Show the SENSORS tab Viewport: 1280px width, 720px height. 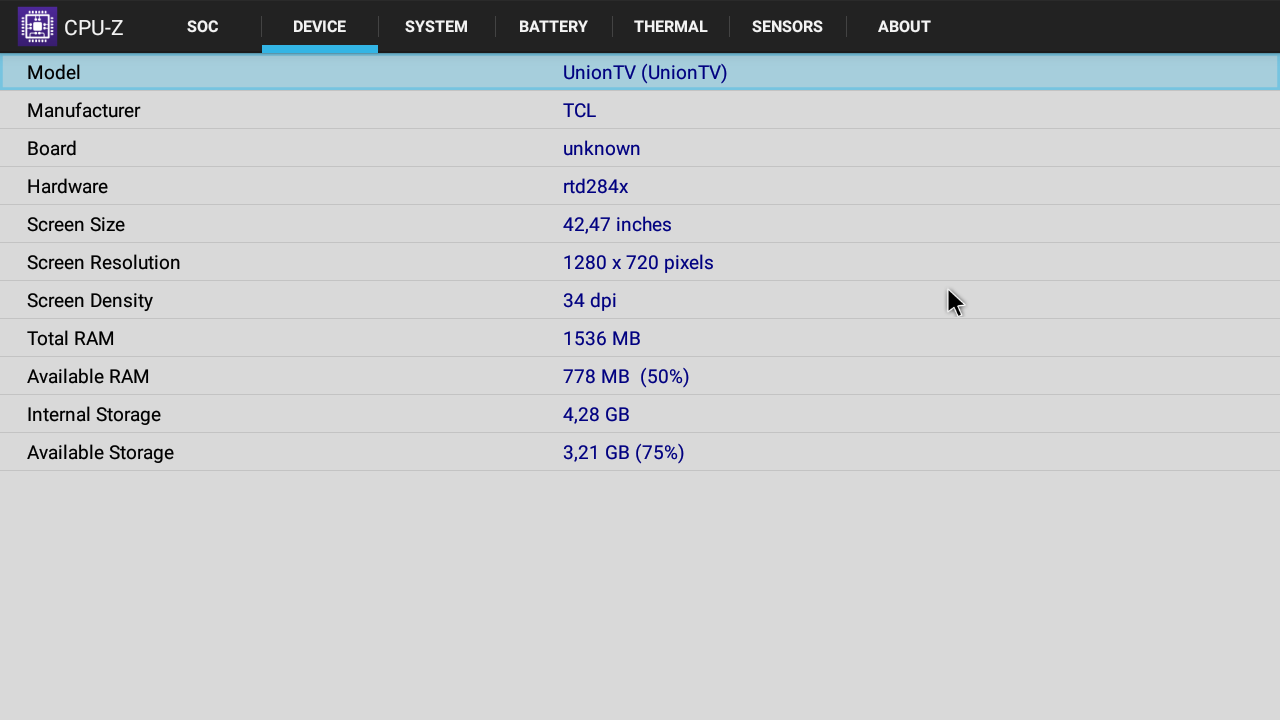tap(787, 27)
